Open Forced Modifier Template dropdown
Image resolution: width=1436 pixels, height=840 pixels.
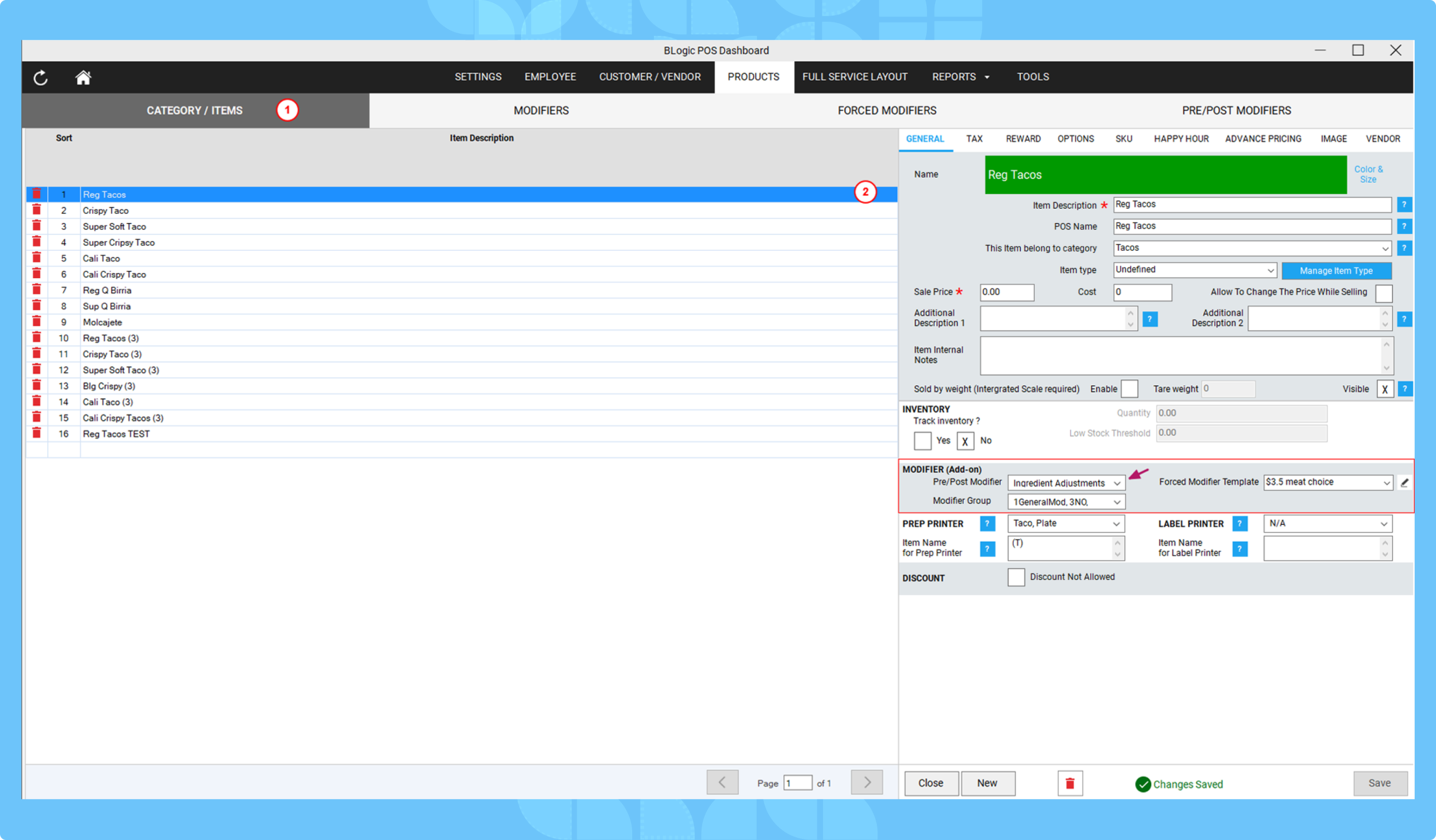pyautogui.click(x=1328, y=482)
